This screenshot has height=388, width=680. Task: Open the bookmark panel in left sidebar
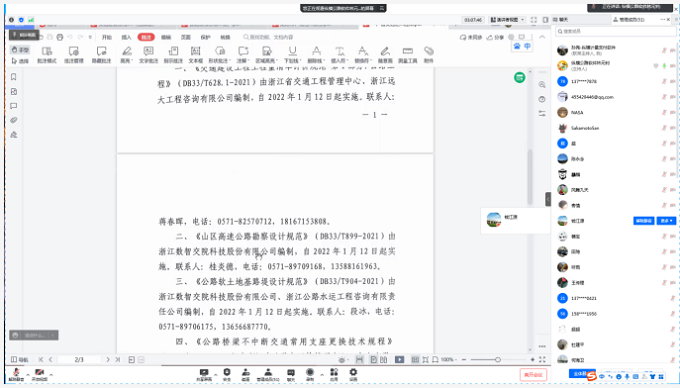coord(13,77)
